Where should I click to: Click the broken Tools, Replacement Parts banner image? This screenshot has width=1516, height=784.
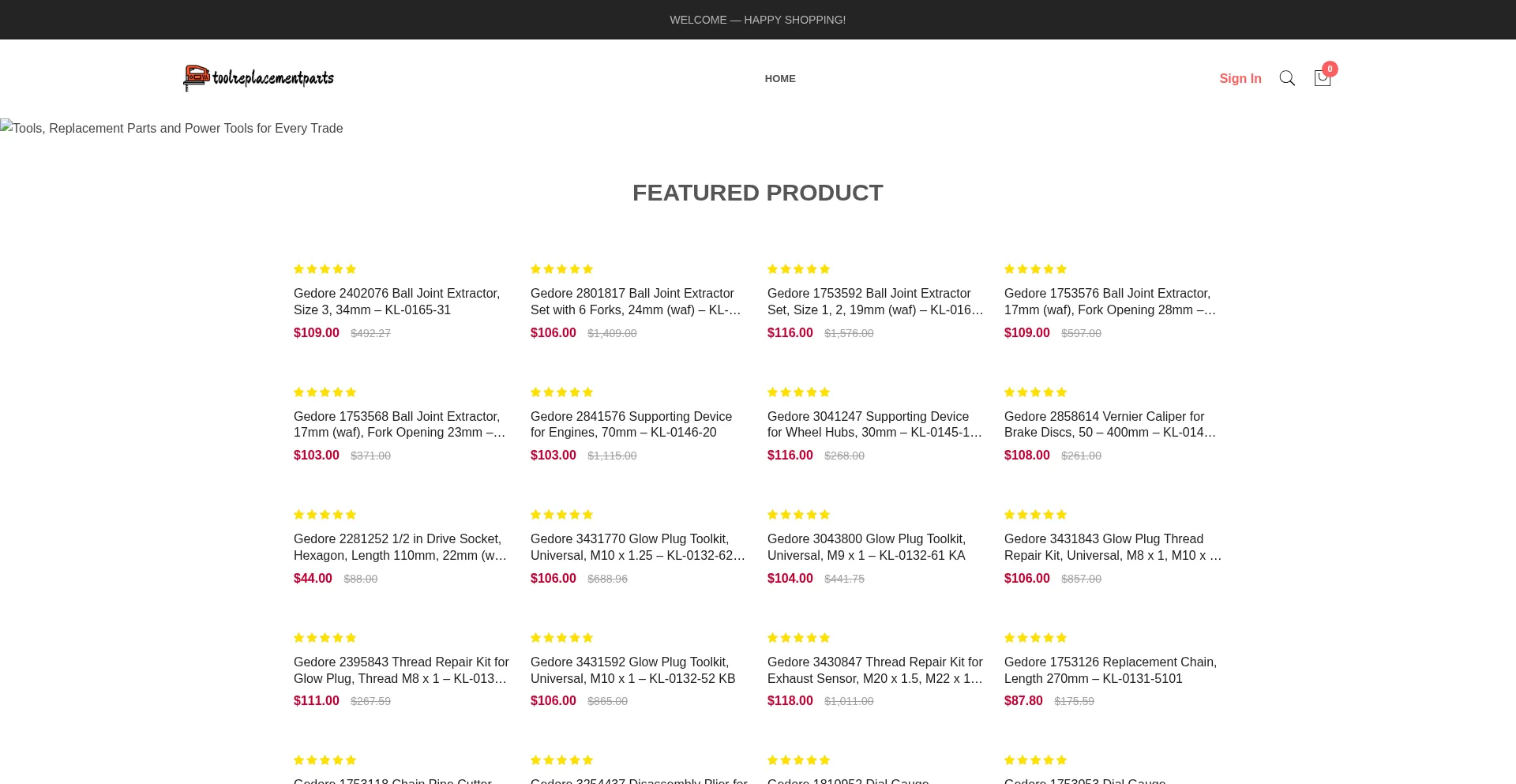tap(171, 128)
